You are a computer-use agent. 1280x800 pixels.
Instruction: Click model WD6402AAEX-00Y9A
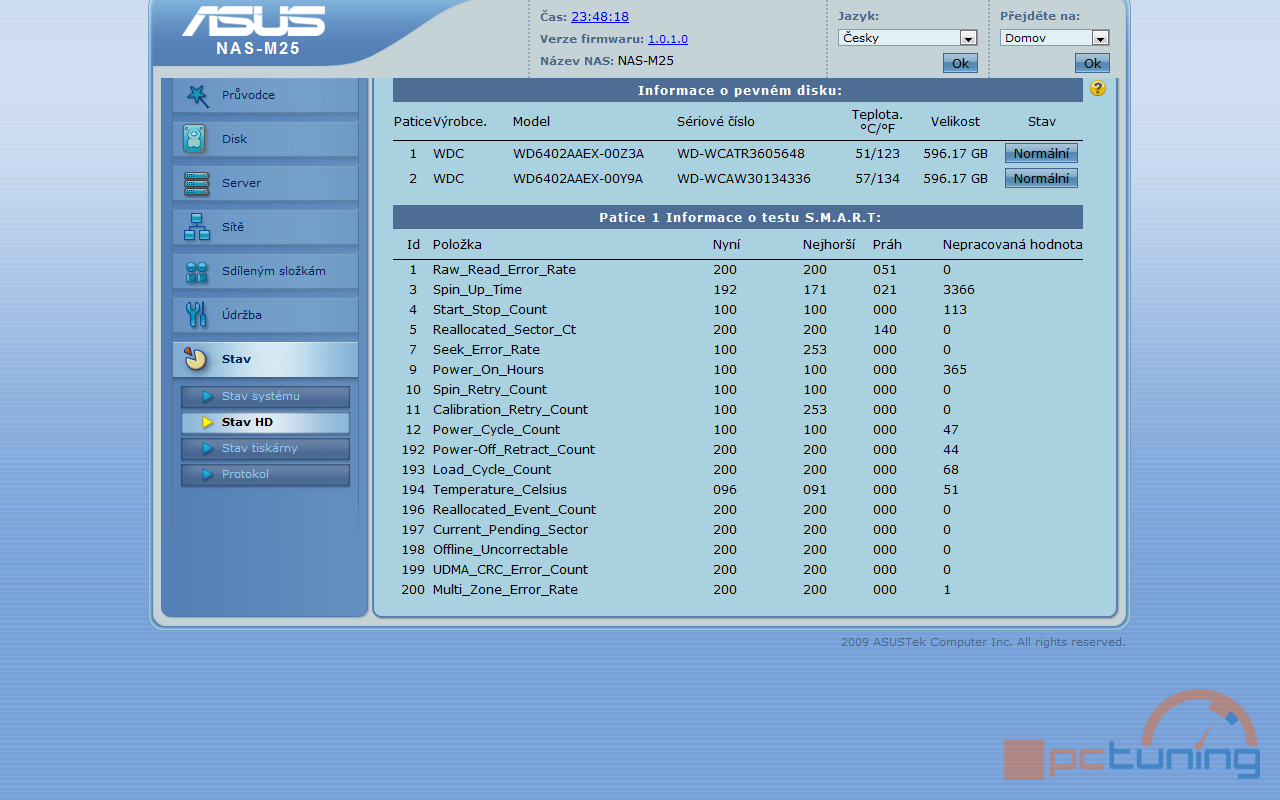(578, 179)
